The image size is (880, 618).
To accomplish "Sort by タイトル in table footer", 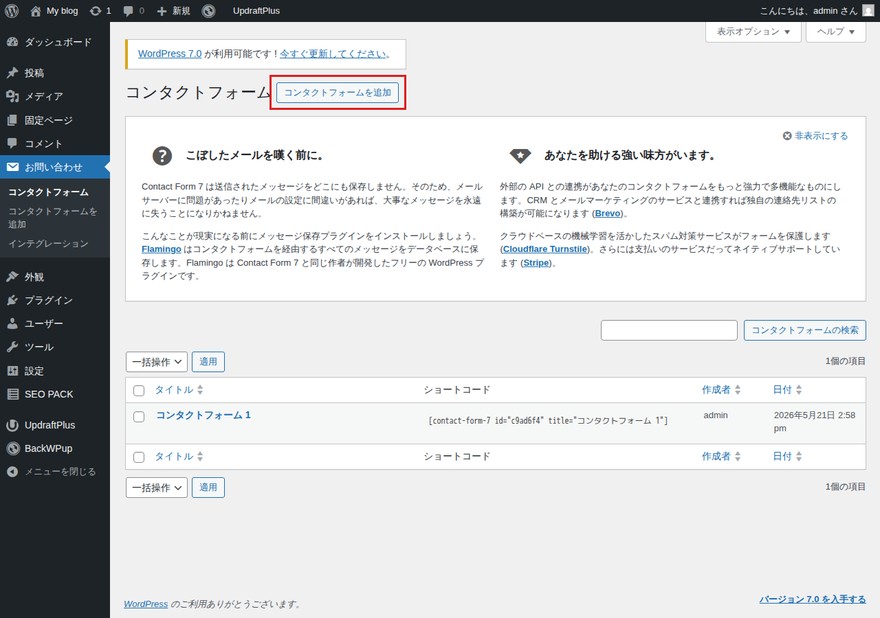I will 179,456.
